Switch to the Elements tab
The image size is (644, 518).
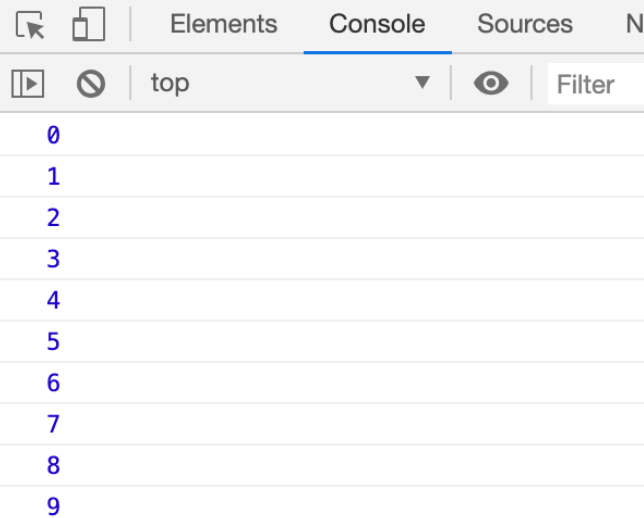224,24
